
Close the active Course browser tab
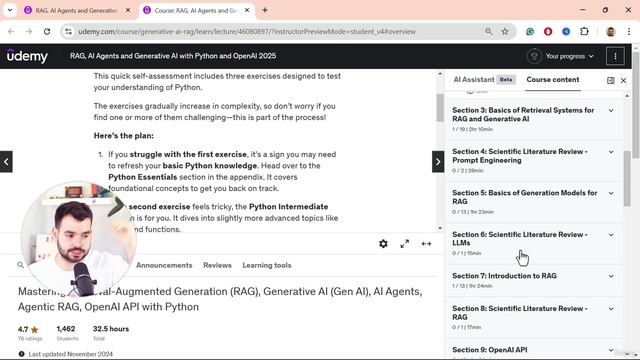(247, 10)
